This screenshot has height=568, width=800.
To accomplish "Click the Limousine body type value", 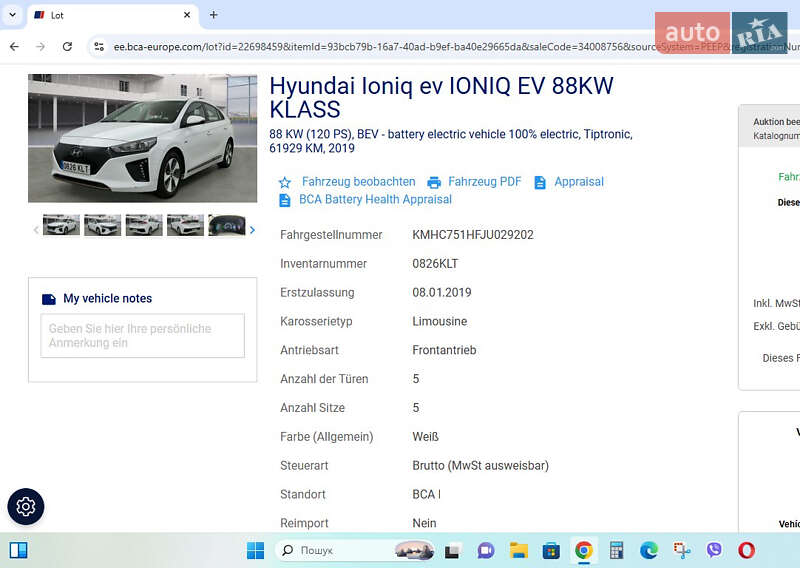I will (439, 322).
